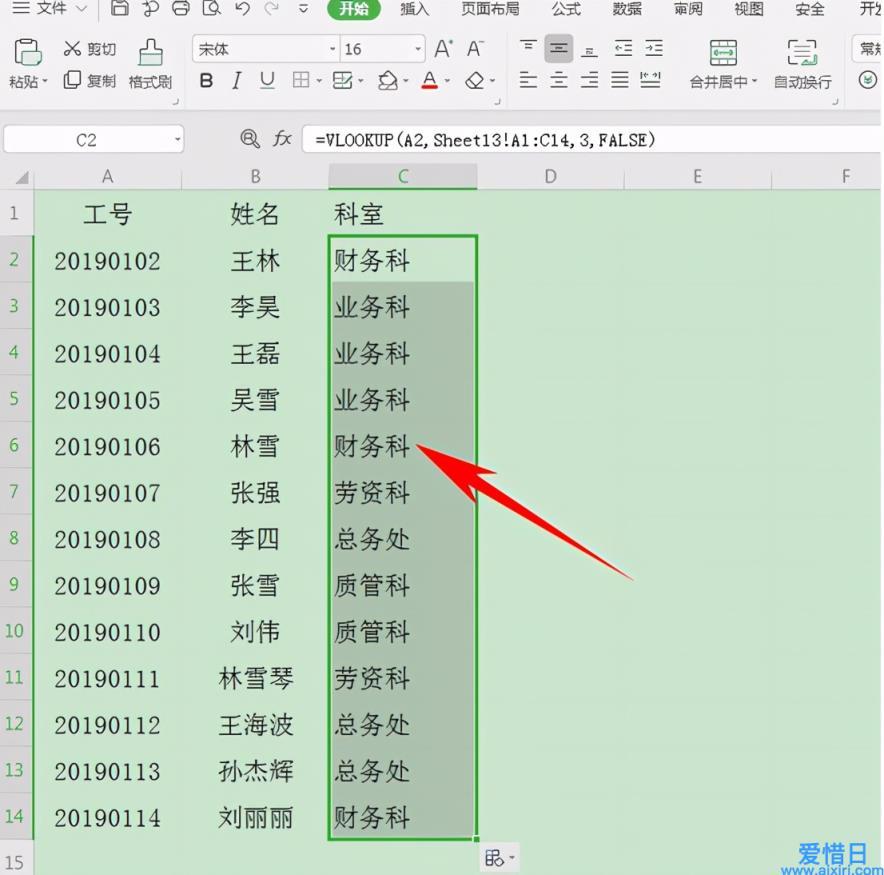Click the undo arrow icon
This screenshot has width=884, height=875.
tap(242, 10)
